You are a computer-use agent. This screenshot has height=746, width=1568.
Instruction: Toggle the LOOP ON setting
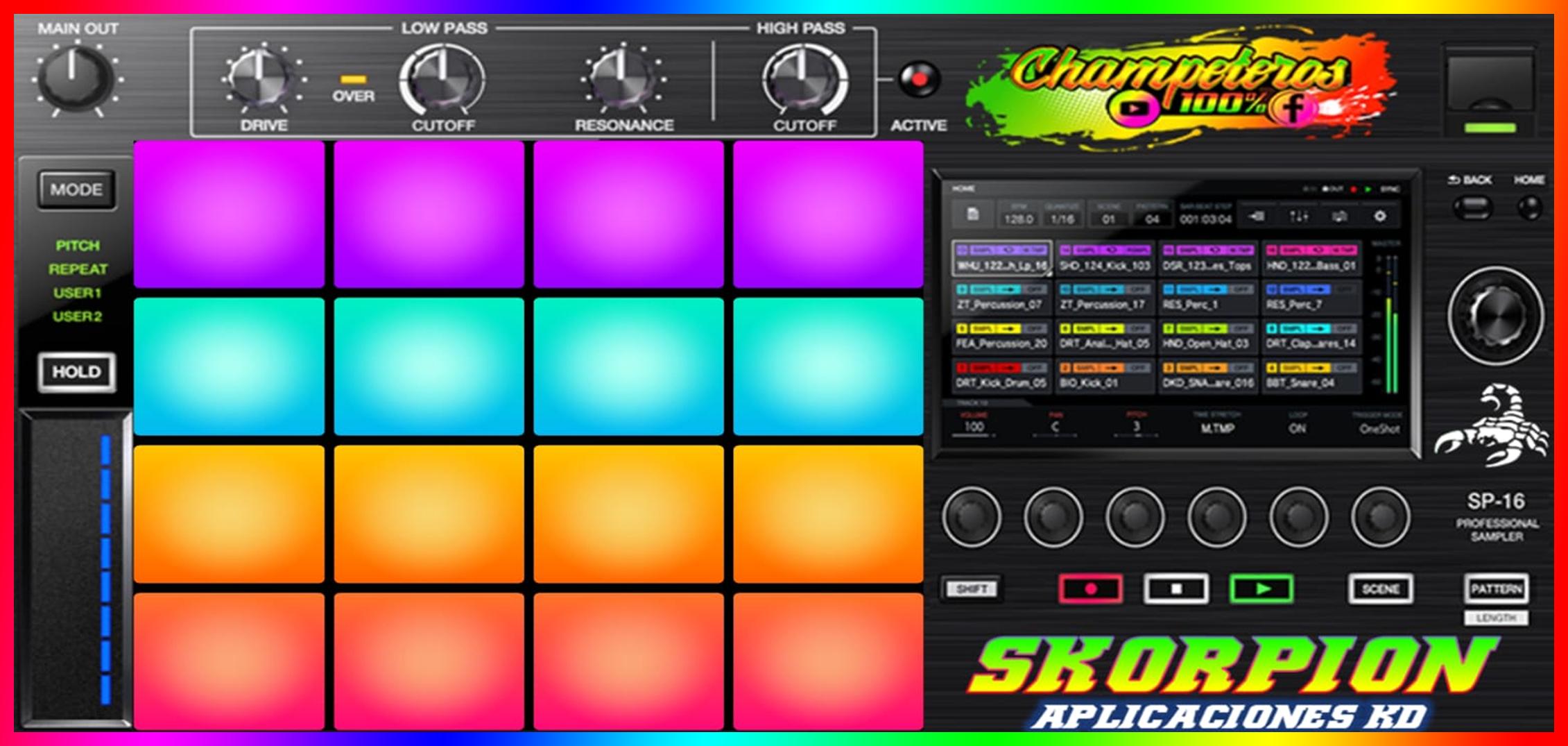[x=1298, y=423]
